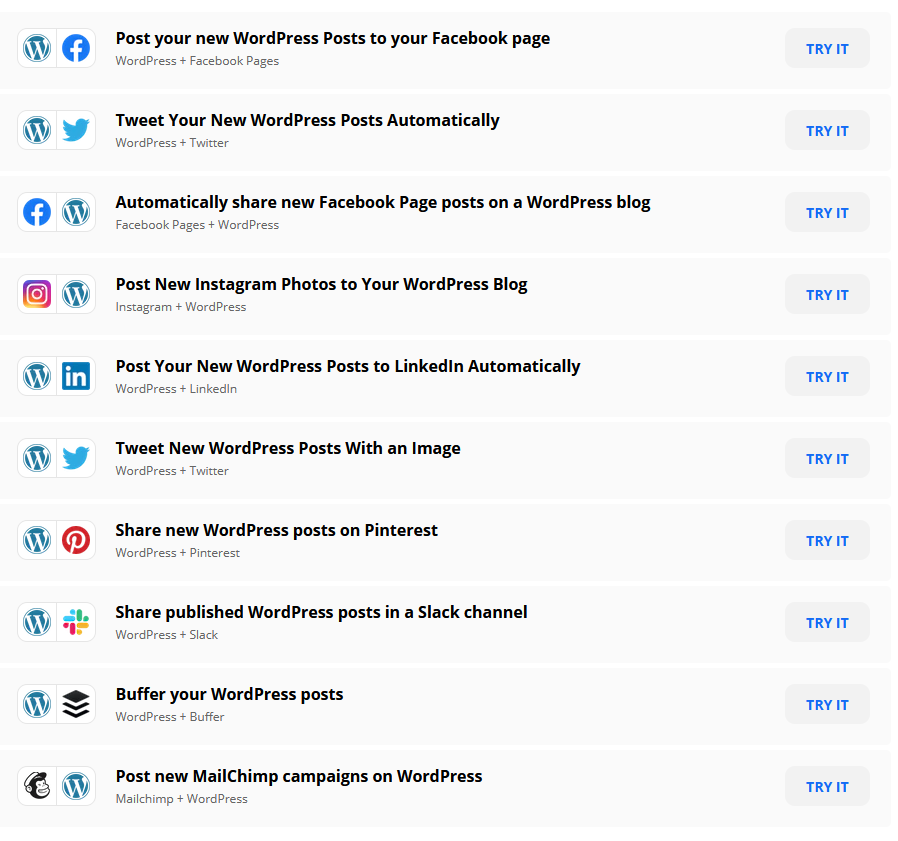Click the Slack icon in the Slack channel row
Image resolution: width=898 pixels, height=841 pixels.
click(x=76, y=622)
